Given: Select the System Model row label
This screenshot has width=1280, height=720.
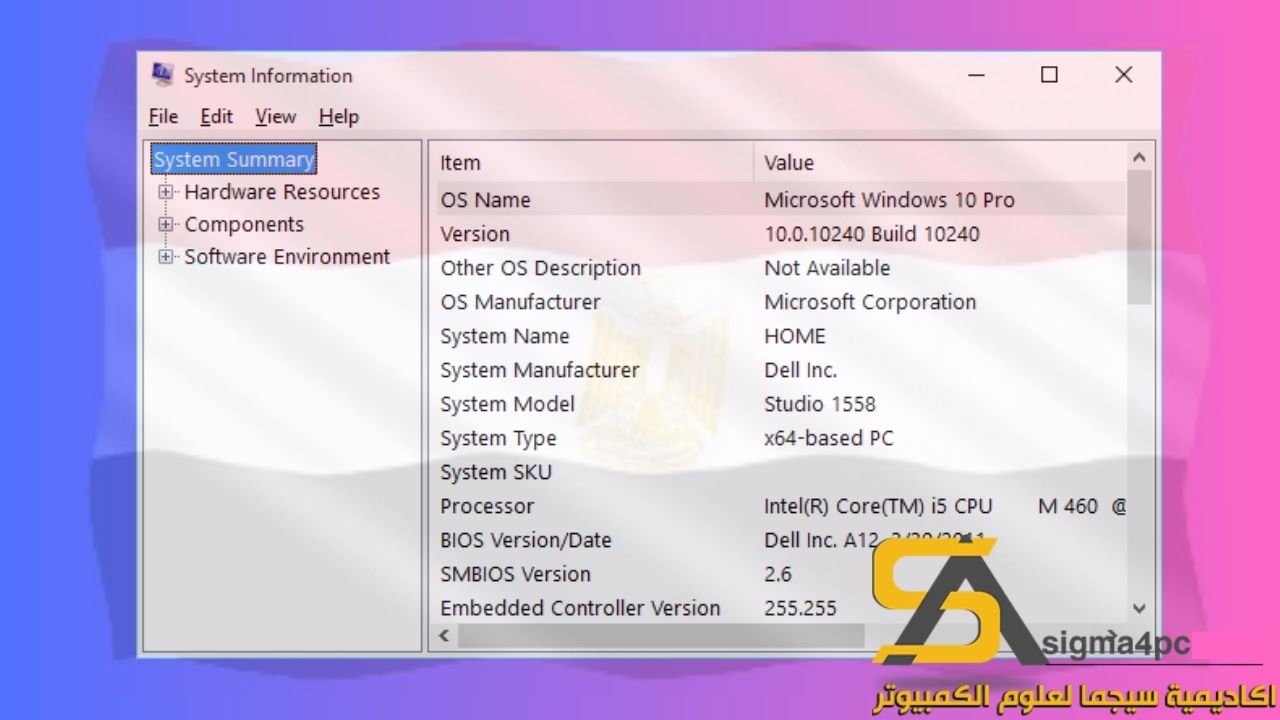Looking at the screenshot, I should point(507,404).
